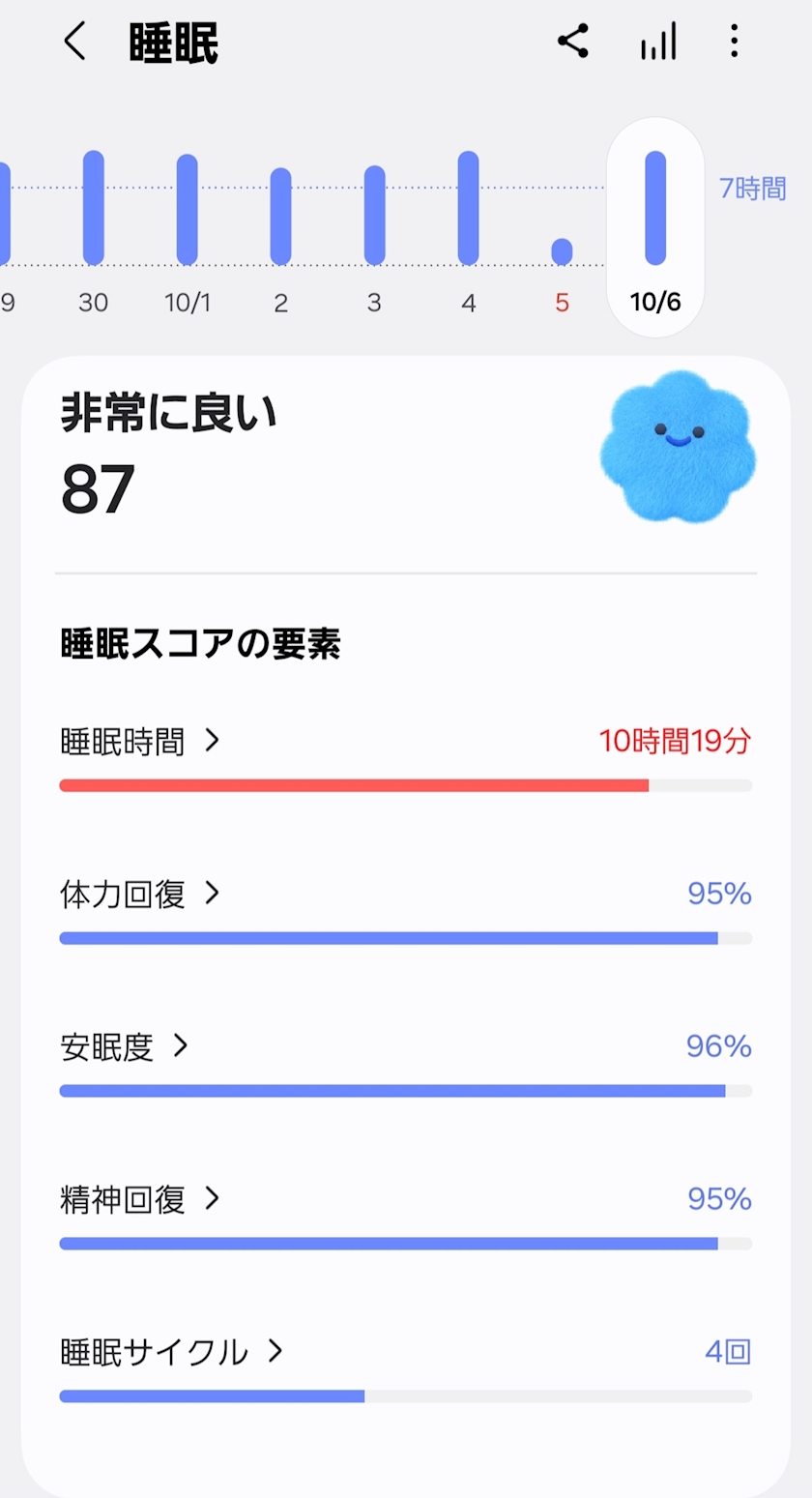Expand the 精神回復 details chevron
812x1498 pixels.
(x=213, y=1199)
